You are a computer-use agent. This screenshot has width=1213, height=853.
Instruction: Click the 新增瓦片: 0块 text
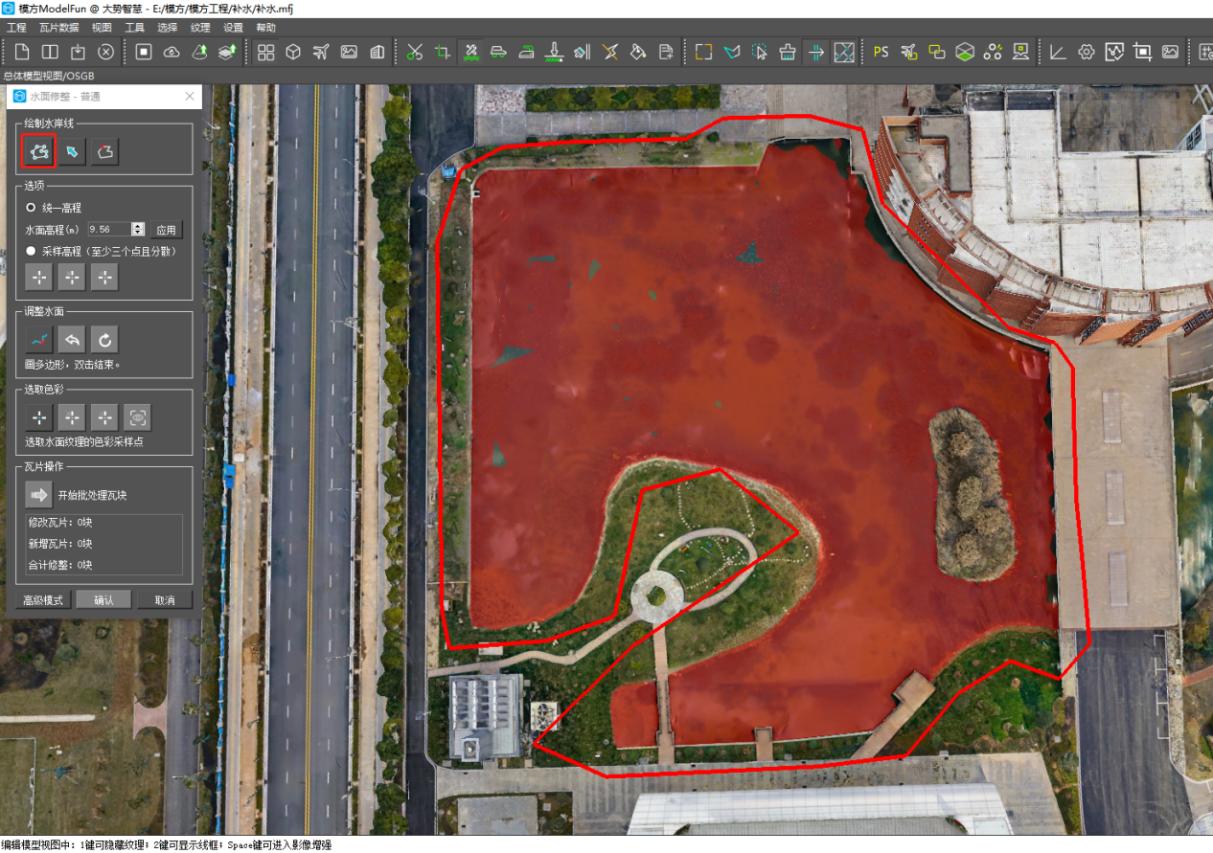click(61, 544)
